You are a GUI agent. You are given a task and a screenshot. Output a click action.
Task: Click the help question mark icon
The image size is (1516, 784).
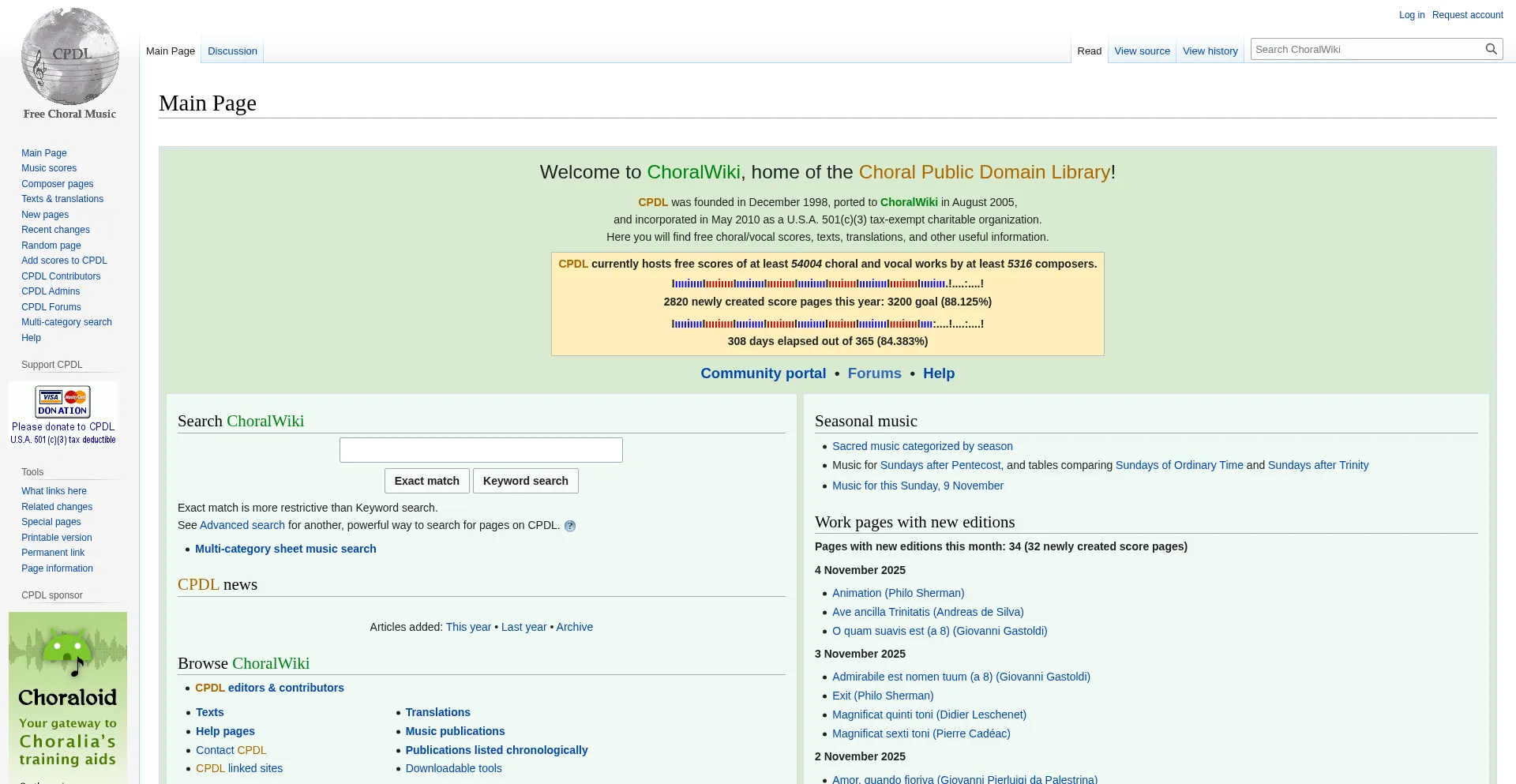pos(570,526)
